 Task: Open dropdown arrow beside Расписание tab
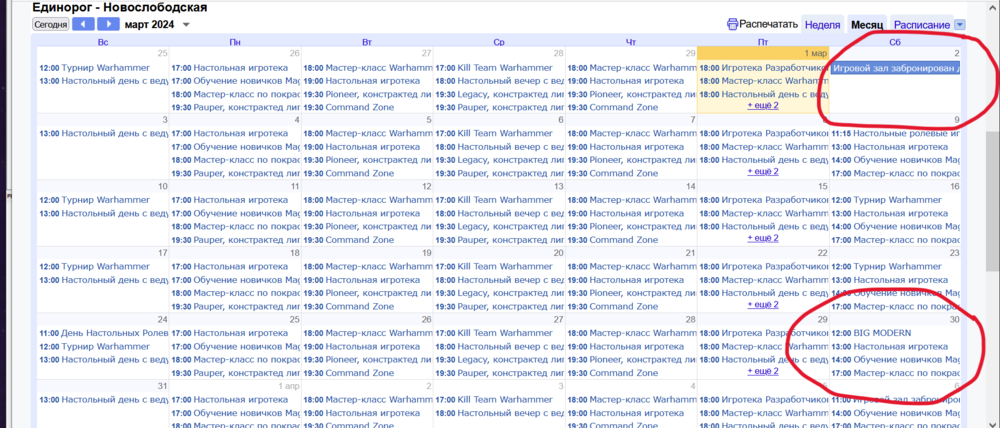click(959, 24)
